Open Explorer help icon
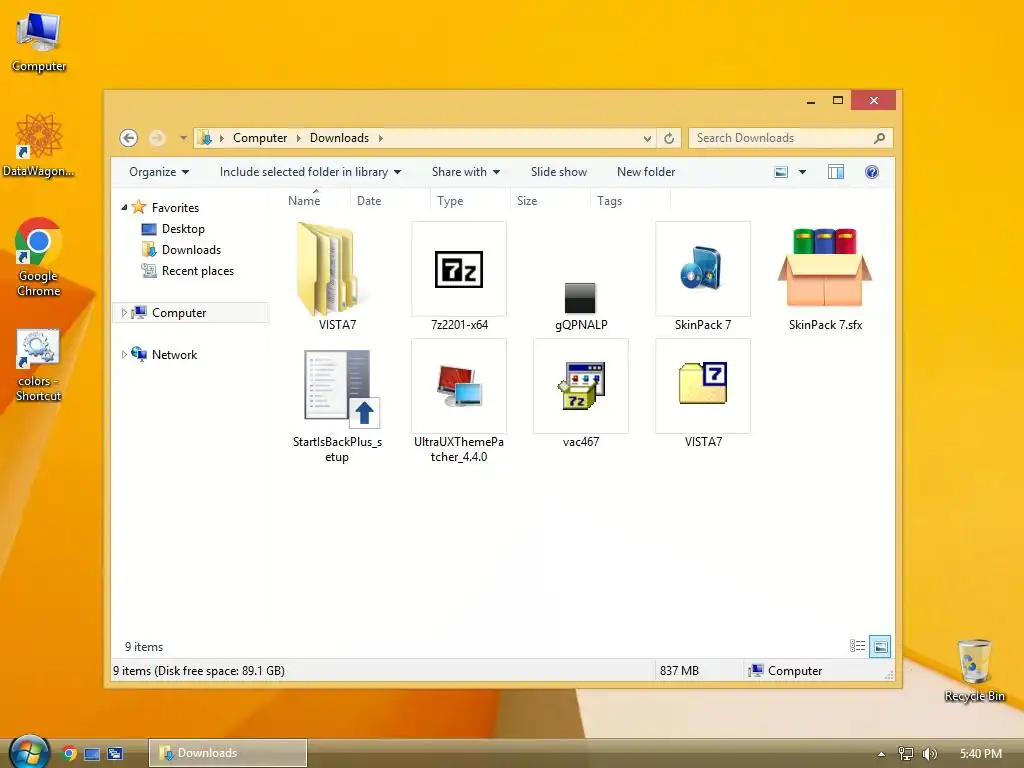Screen dimensions: 1024x768 871,172
